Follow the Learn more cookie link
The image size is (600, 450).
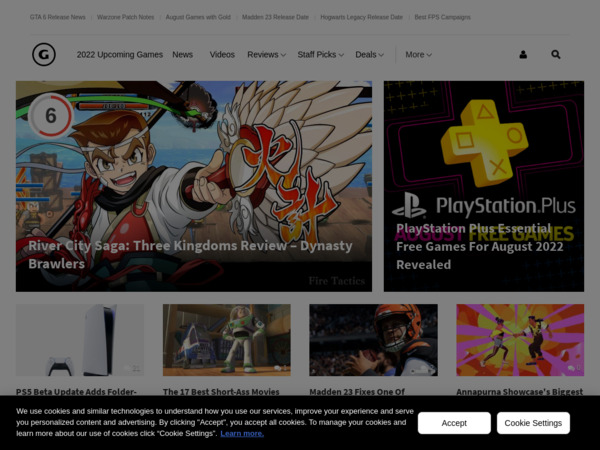[x=242, y=434]
